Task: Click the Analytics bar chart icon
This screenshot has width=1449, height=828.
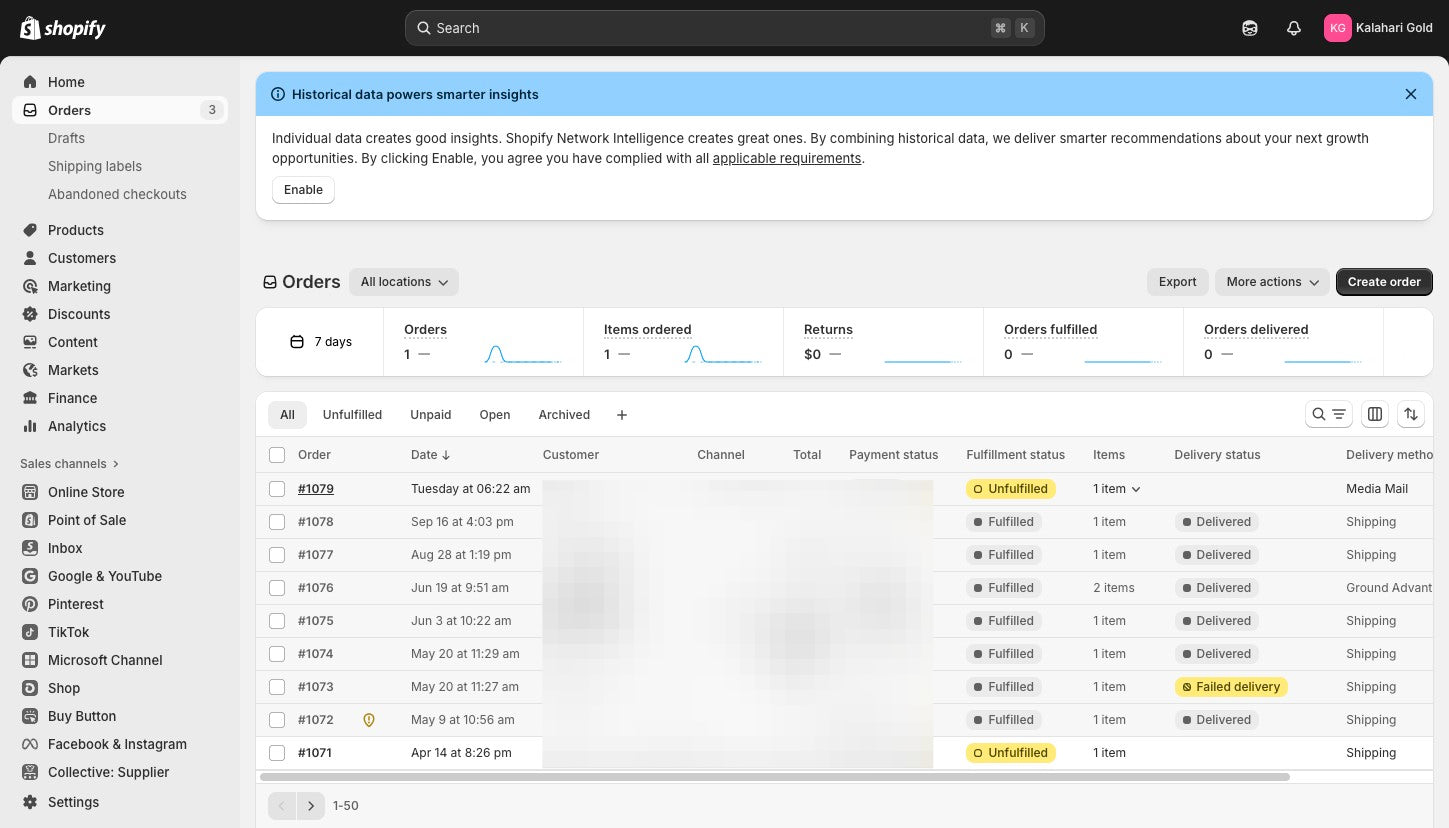Action: [30, 426]
